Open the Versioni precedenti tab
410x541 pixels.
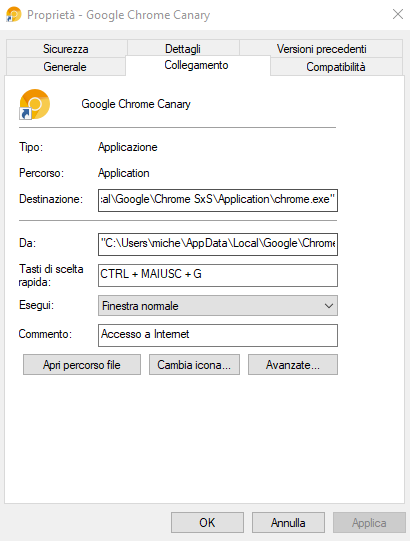tap(321, 48)
